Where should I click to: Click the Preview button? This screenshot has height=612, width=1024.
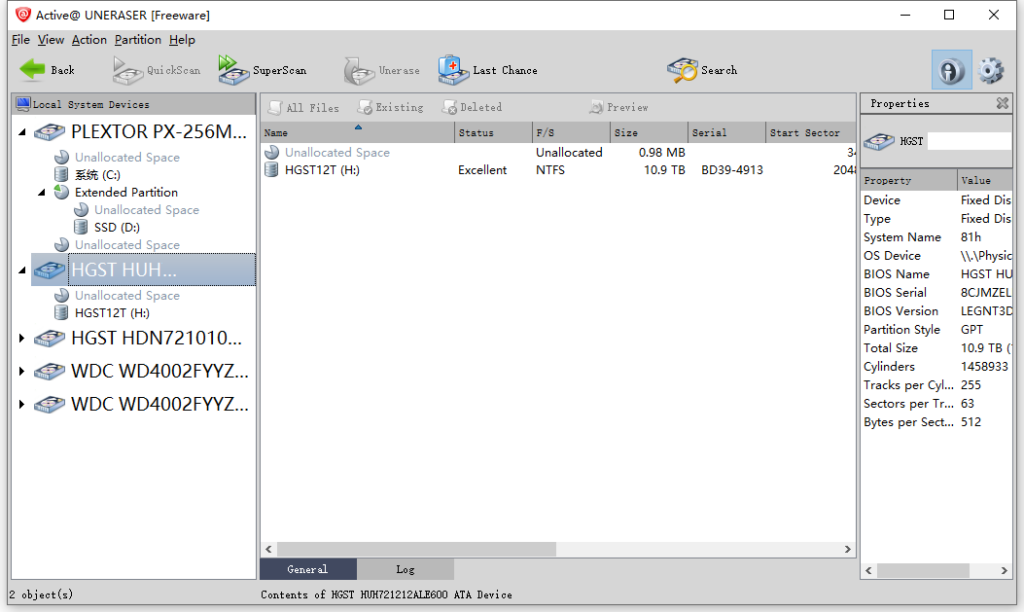click(619, 108)
